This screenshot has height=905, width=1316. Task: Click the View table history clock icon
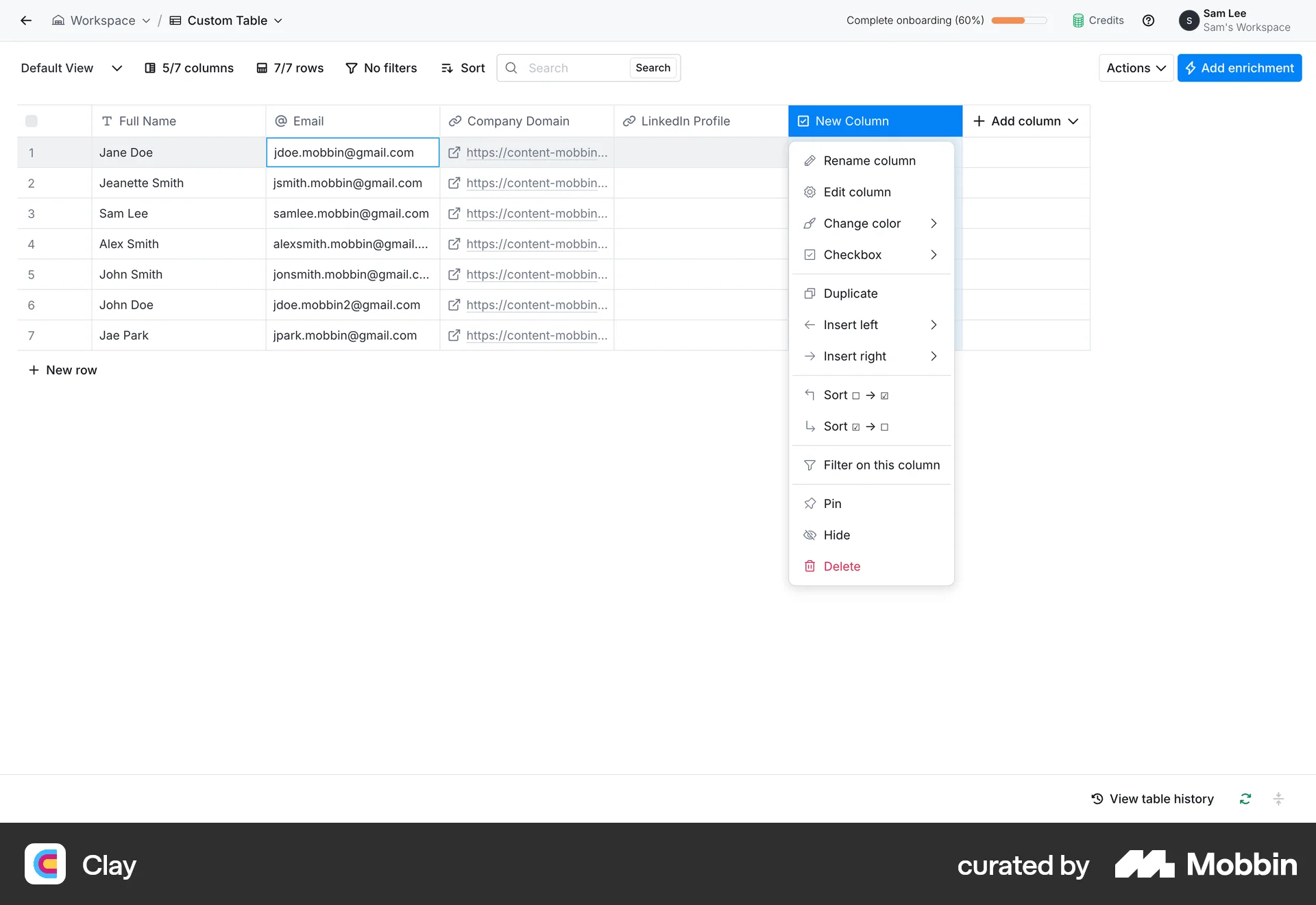click(1097, 799)
